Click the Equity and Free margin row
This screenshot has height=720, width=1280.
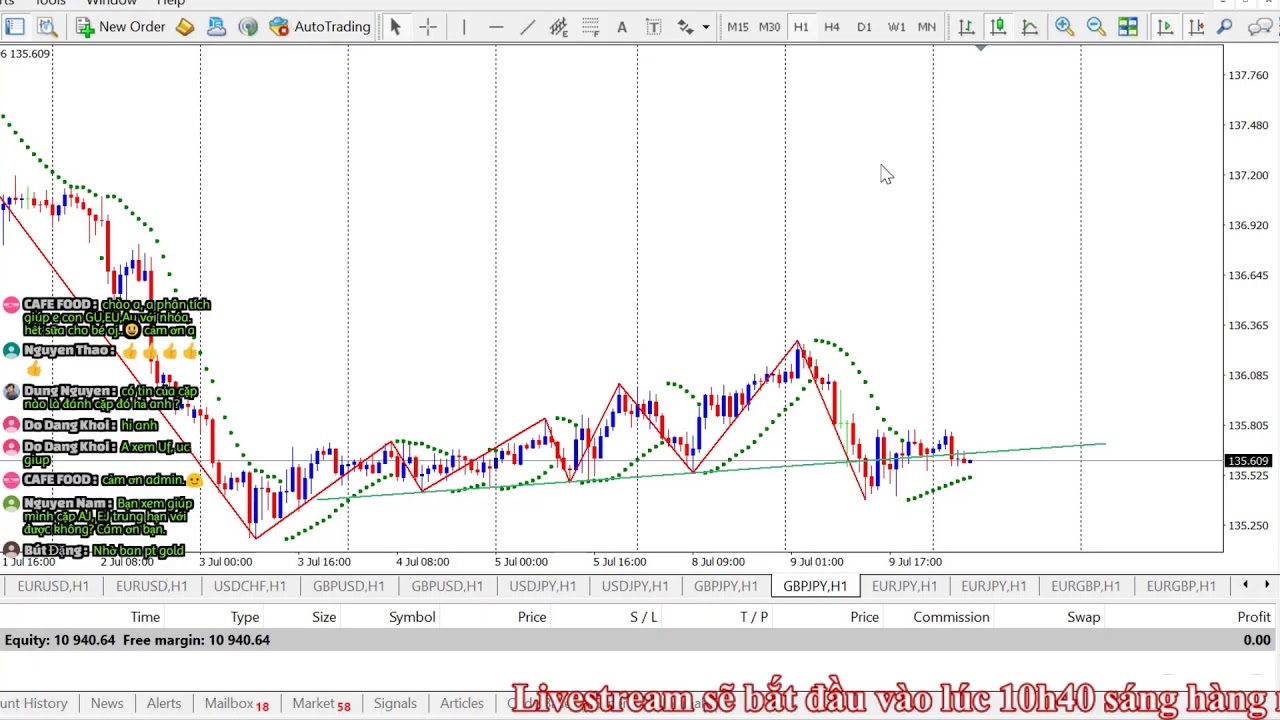[640, 640]
